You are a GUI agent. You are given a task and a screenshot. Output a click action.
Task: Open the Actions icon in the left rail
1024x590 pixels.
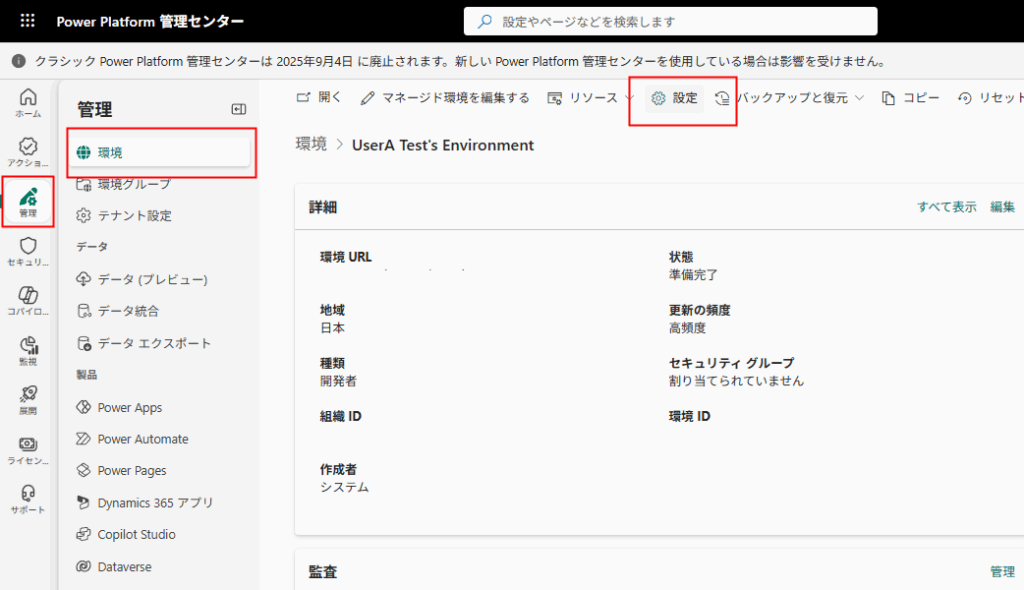[28, 152]
